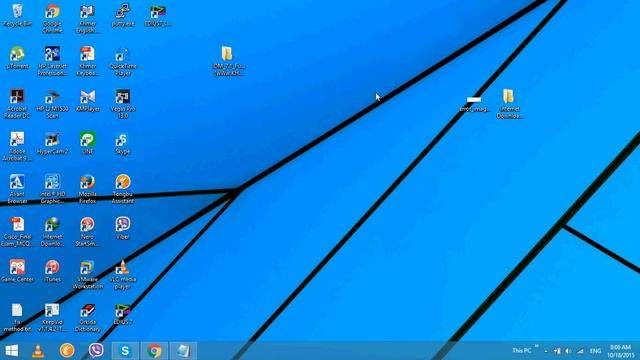Select the VMware Workstation shortcut

(x=87, y=274)
